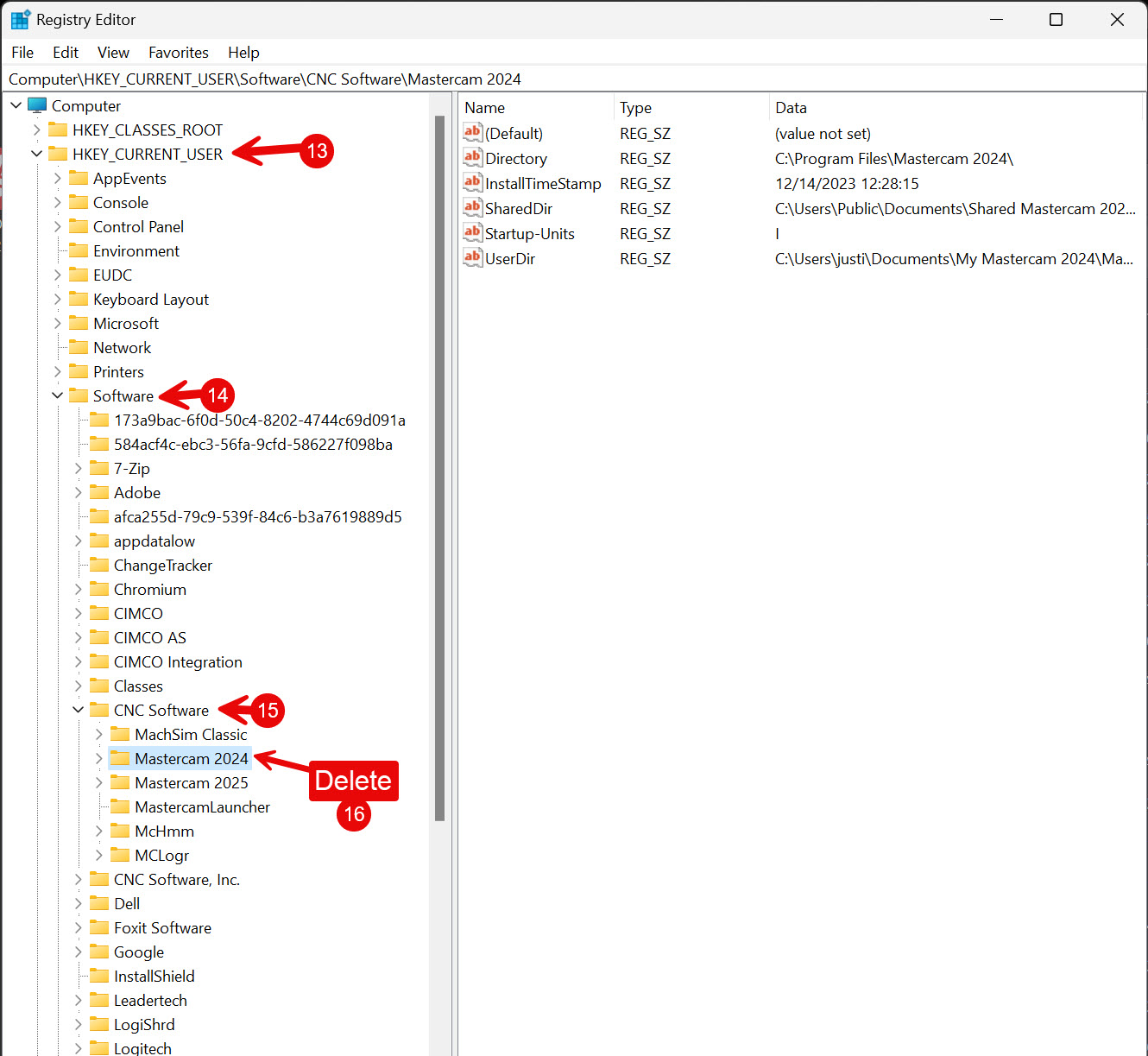
Task: Click the Registry Editor app icon in the title bar
Action: pyautogui.click(x=20, y=19)
